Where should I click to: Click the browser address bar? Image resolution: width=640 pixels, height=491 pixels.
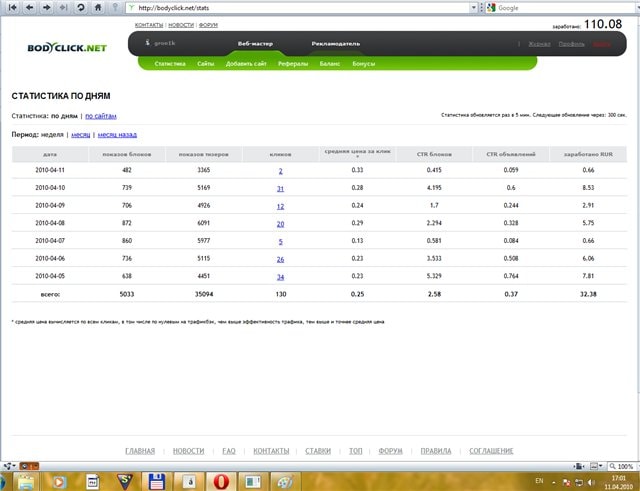(x=300, y=7)
